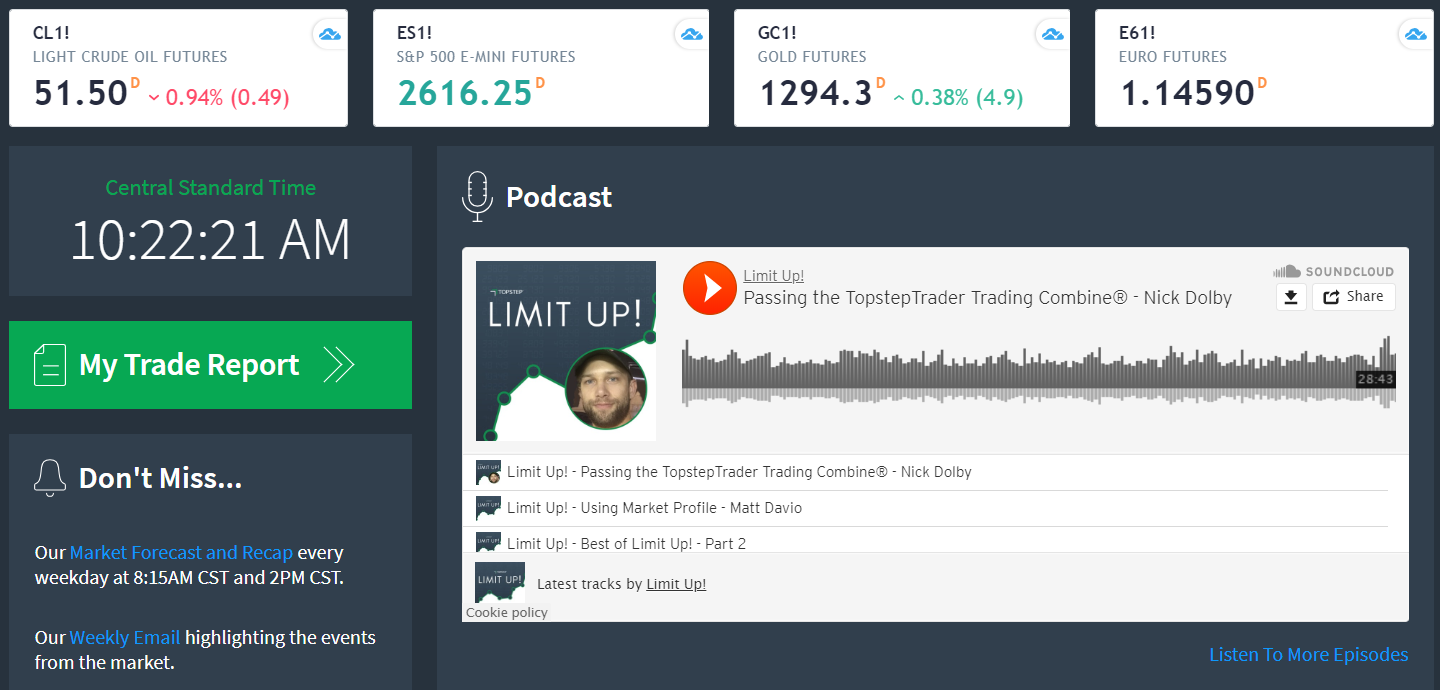This screenshot has width=1440, height=690.
Task: Click cloud icon on S&P 500 E-Mini card
Action: tap(691, 35)
